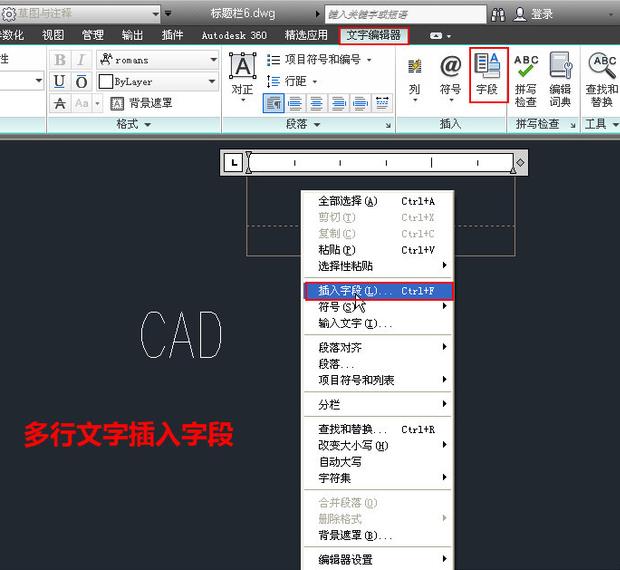The image size is (620, 570).
Task: Select the justify paragraph icon
Action: [x=360, y=104]
